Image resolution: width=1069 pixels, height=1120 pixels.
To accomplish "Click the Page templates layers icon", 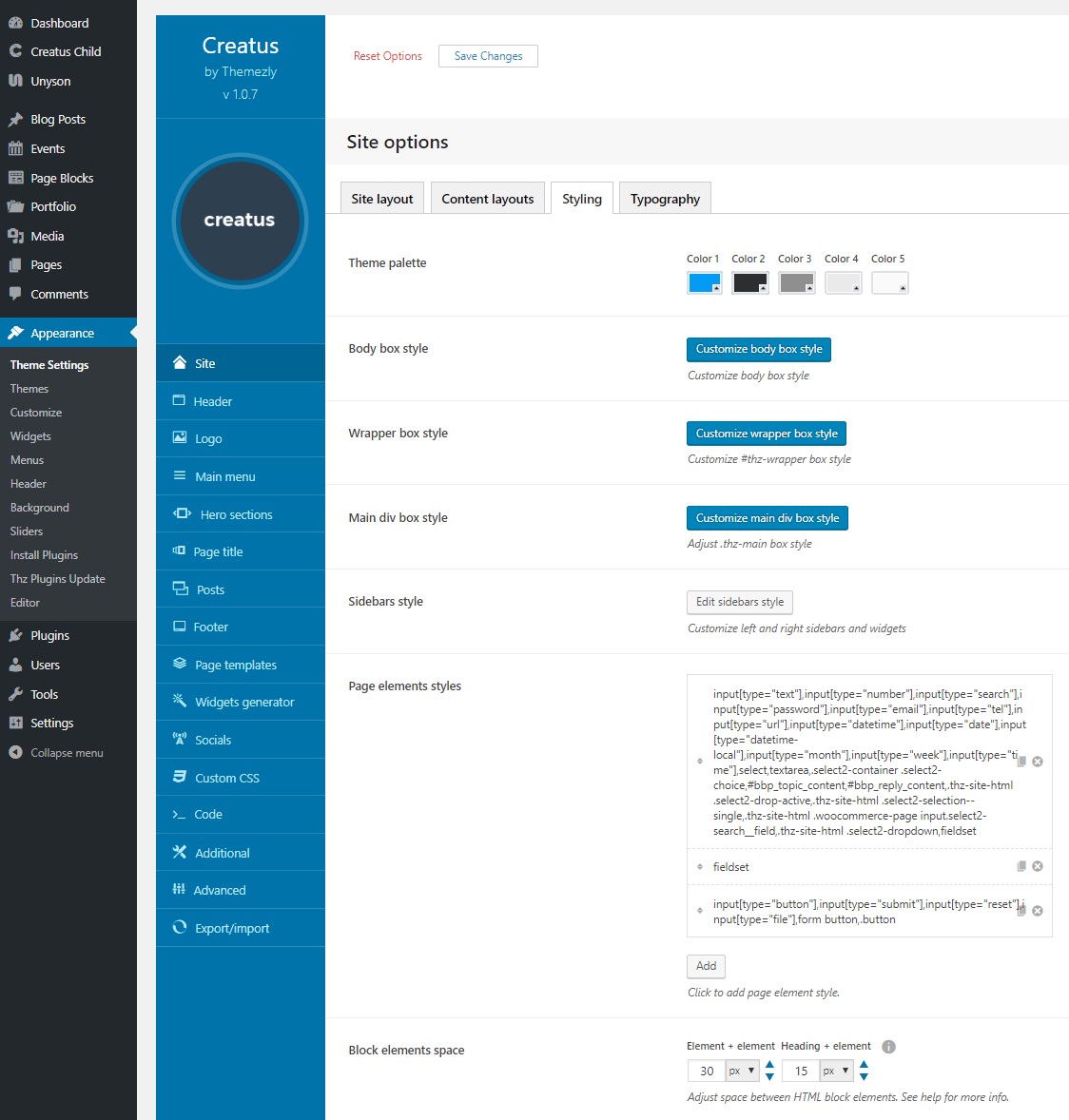I will tap(179, 664).
